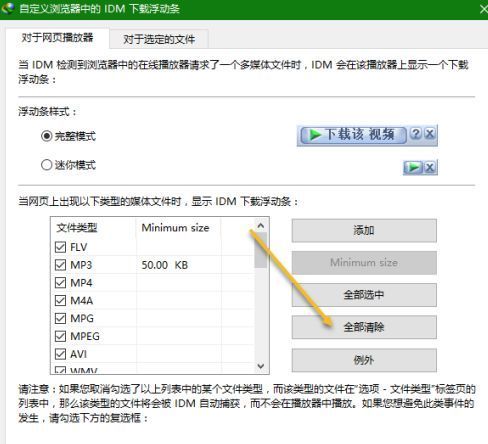Disable the MPEG file type checkbox
Image resolution: width=488 pixels, height=444 pixels.
[60, 336]
